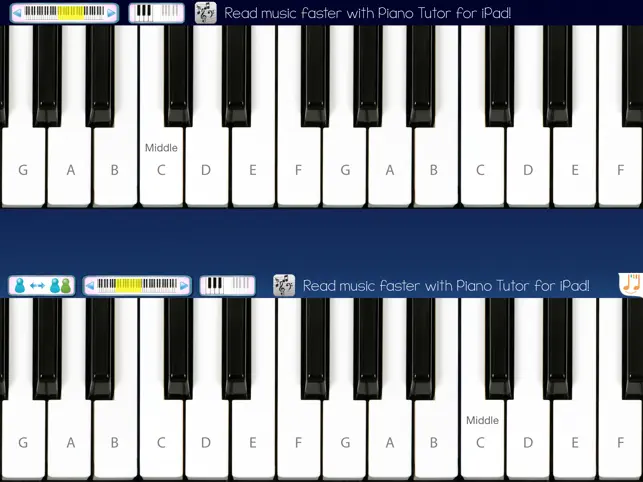
Task: Shift bottom keyboard range left with arrow
Action: pyautogui.click(x=90, y=286)
